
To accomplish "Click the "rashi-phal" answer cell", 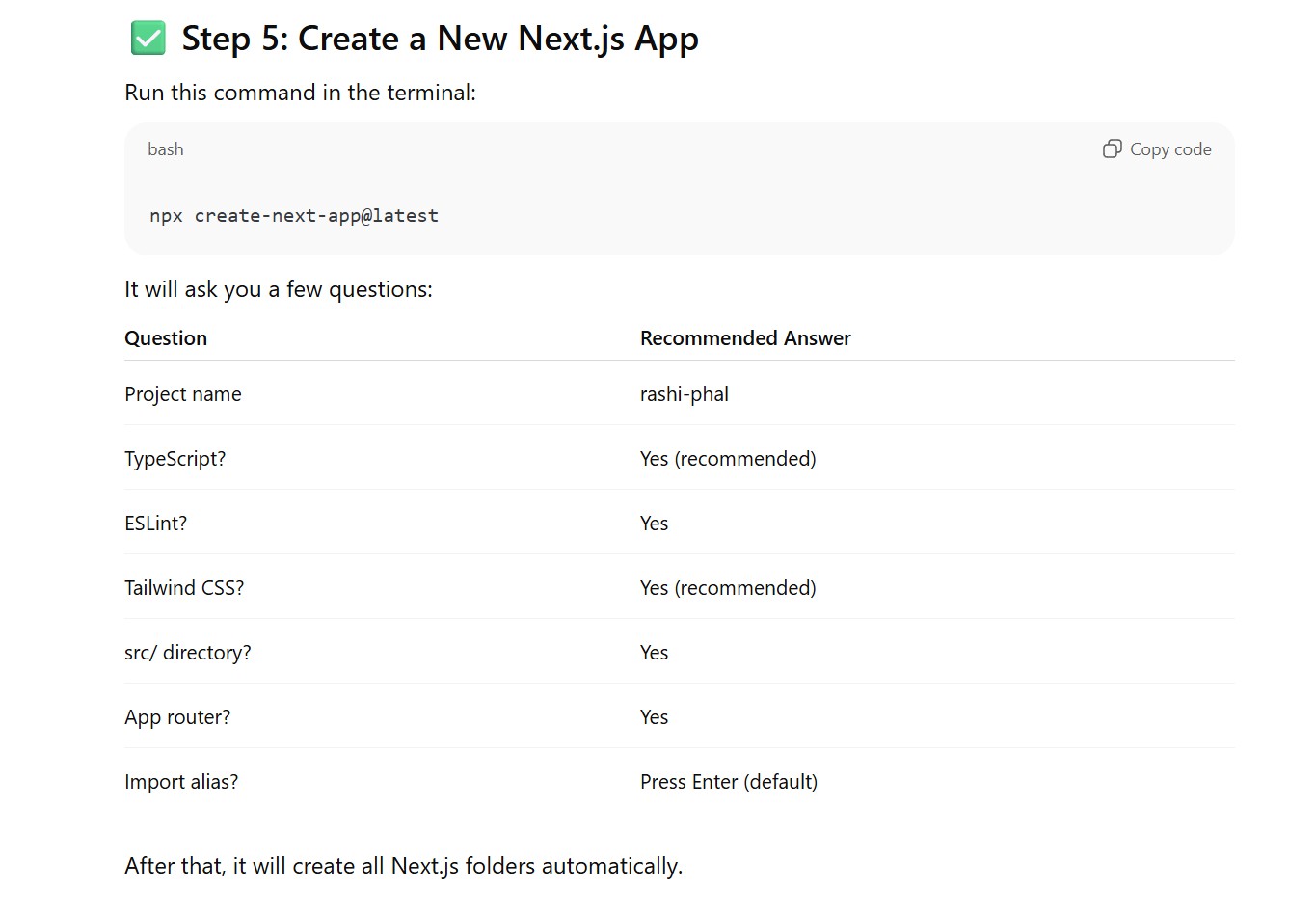I will tap(685, 394).
